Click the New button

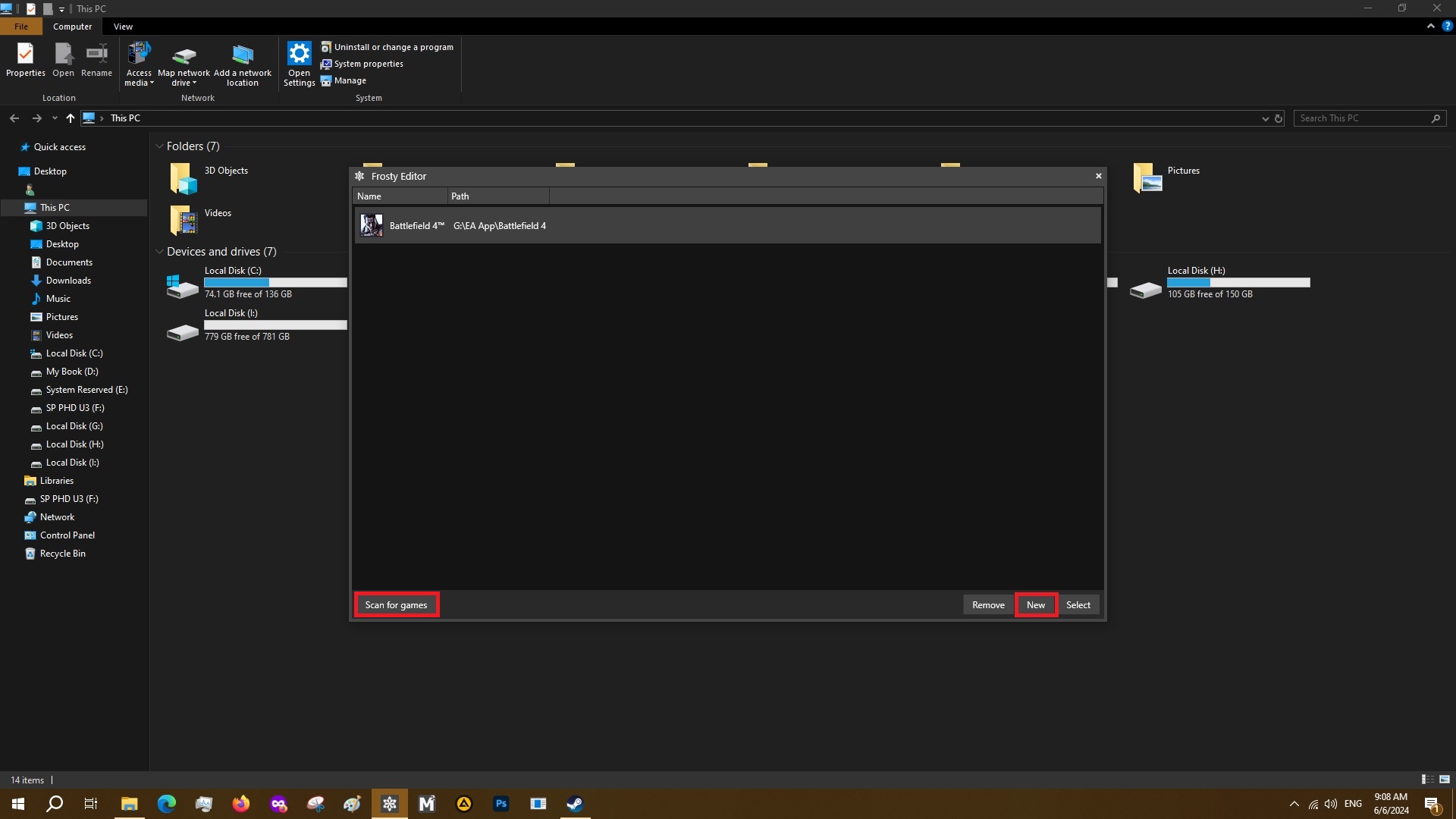[x=1035, y=604]
